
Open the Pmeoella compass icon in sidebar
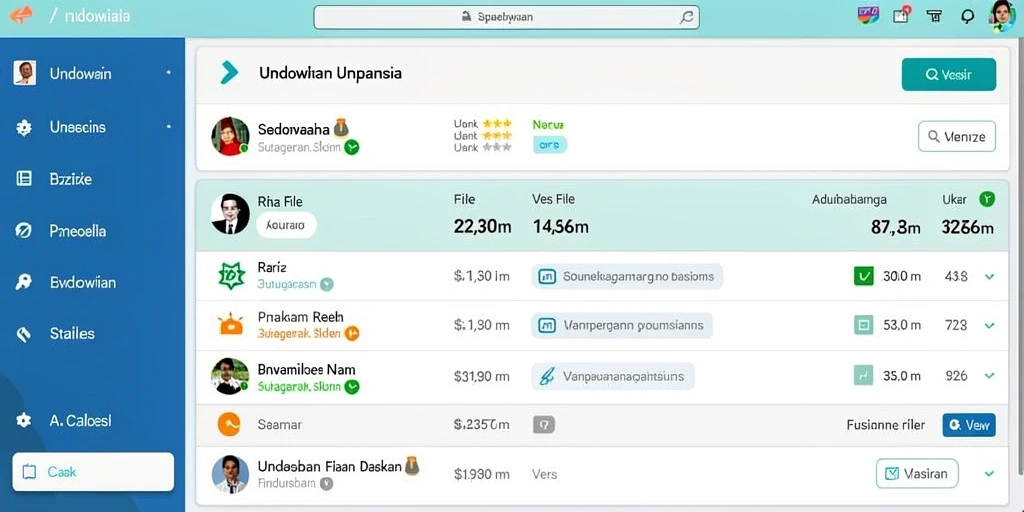pos(24,231)
